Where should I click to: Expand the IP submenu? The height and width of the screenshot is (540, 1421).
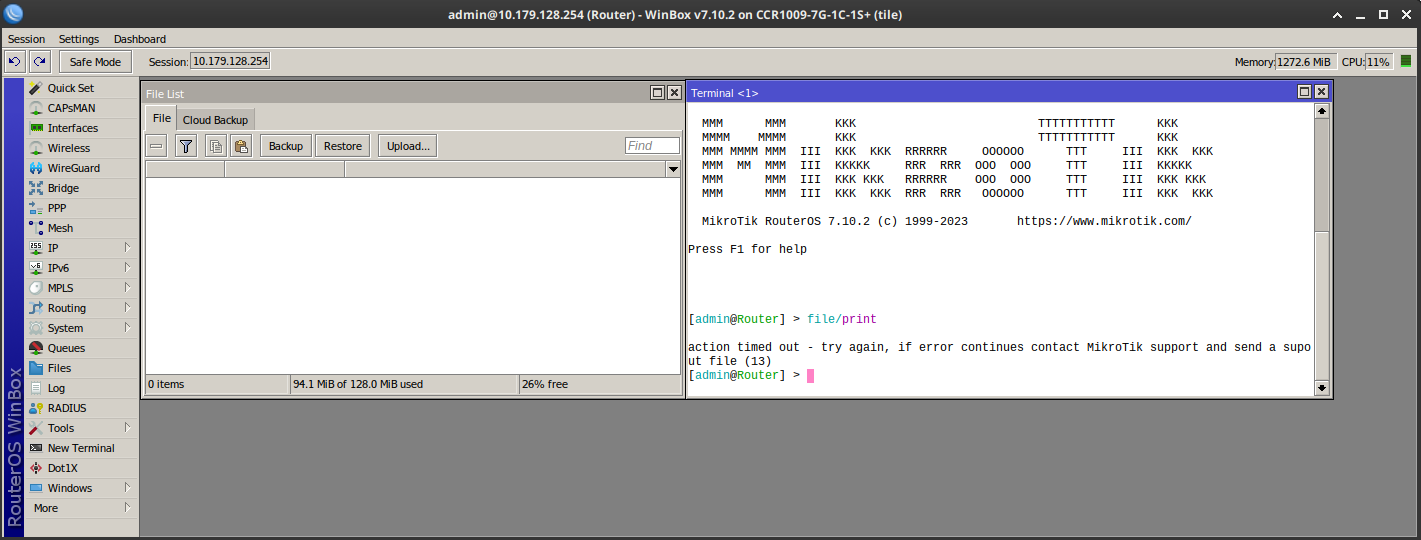tap(127, 248)
